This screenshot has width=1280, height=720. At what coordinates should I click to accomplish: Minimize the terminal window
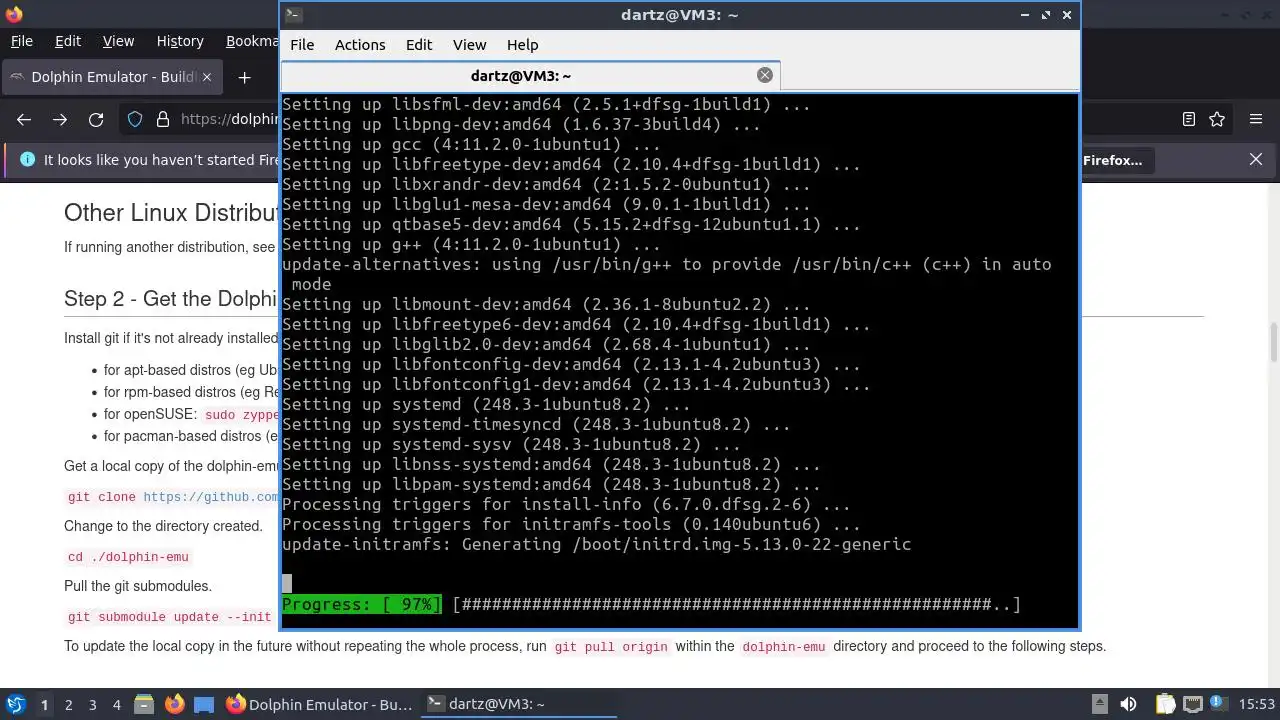1025,15
